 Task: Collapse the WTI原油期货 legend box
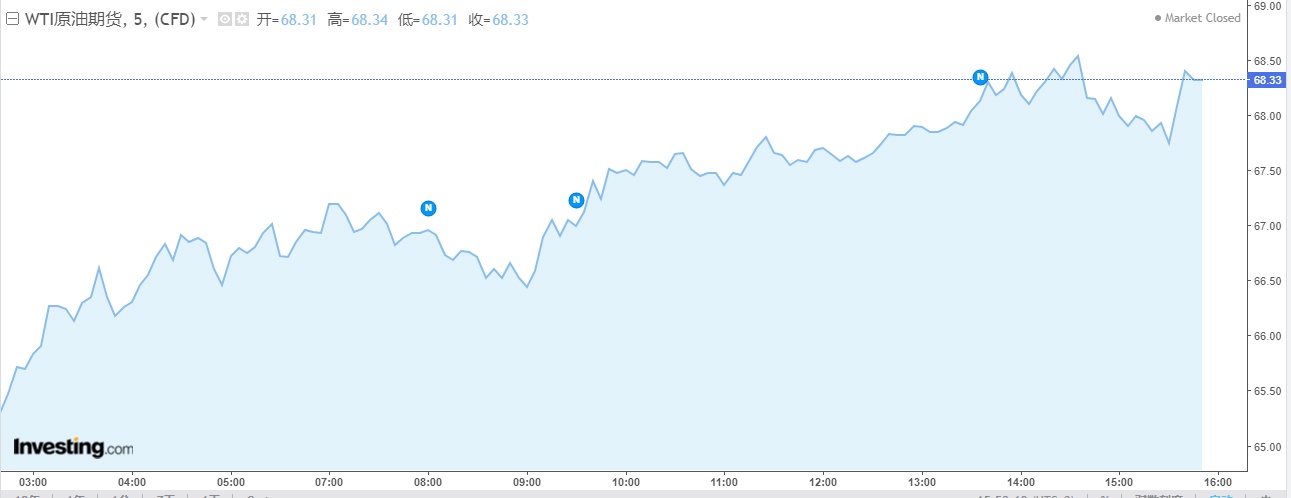coord(12,19)
